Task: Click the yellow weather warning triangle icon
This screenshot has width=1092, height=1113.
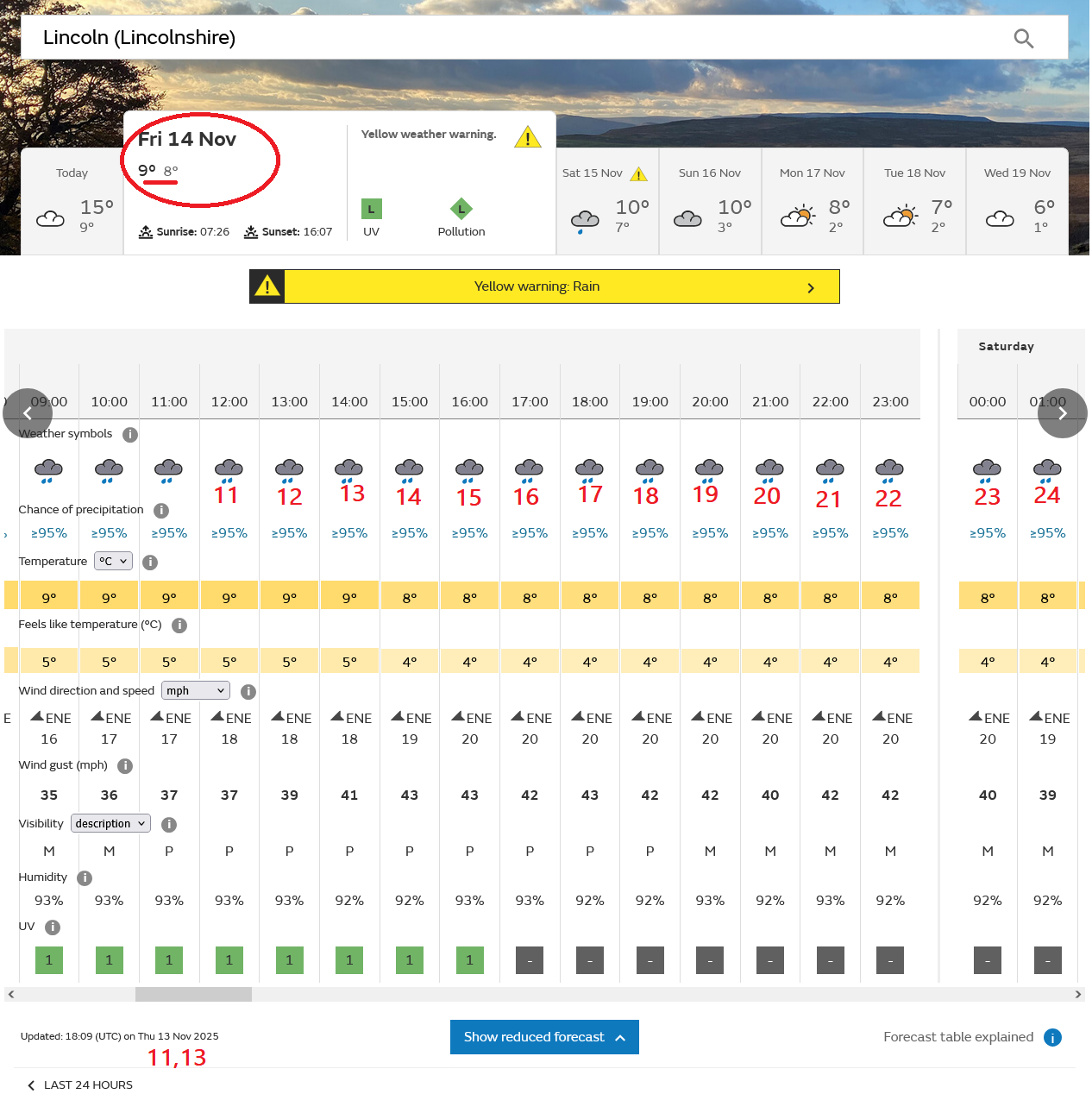Action: click(x=527, y=137)
